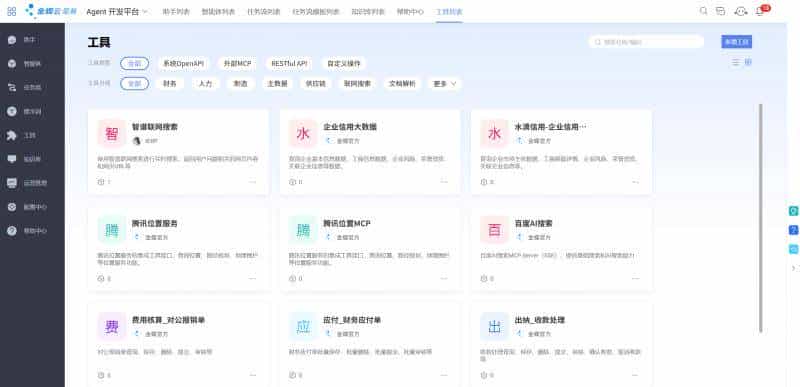Click blue question floating icon on right edge
The image size is (800, 387).
[793, 230]
